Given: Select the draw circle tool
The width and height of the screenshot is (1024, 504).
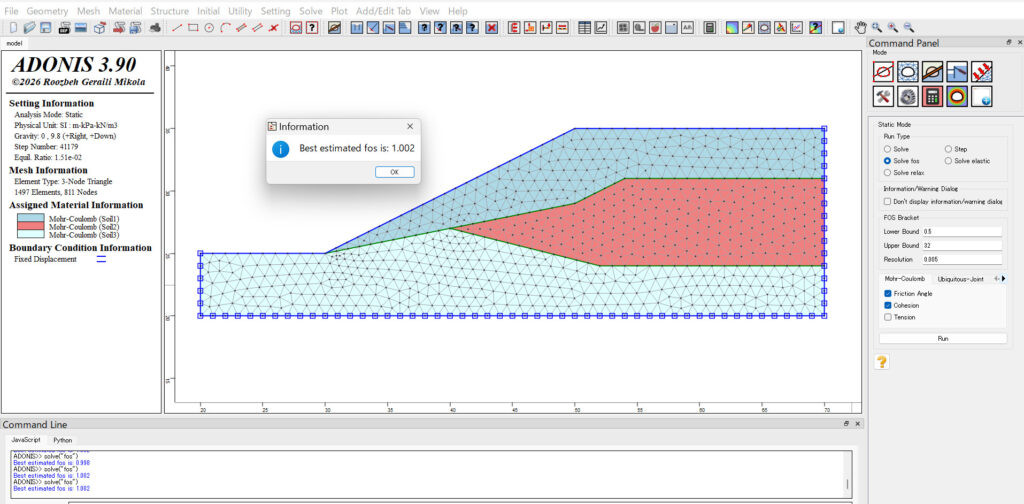Looking at the screenshot, I should (x=209, y=28).
